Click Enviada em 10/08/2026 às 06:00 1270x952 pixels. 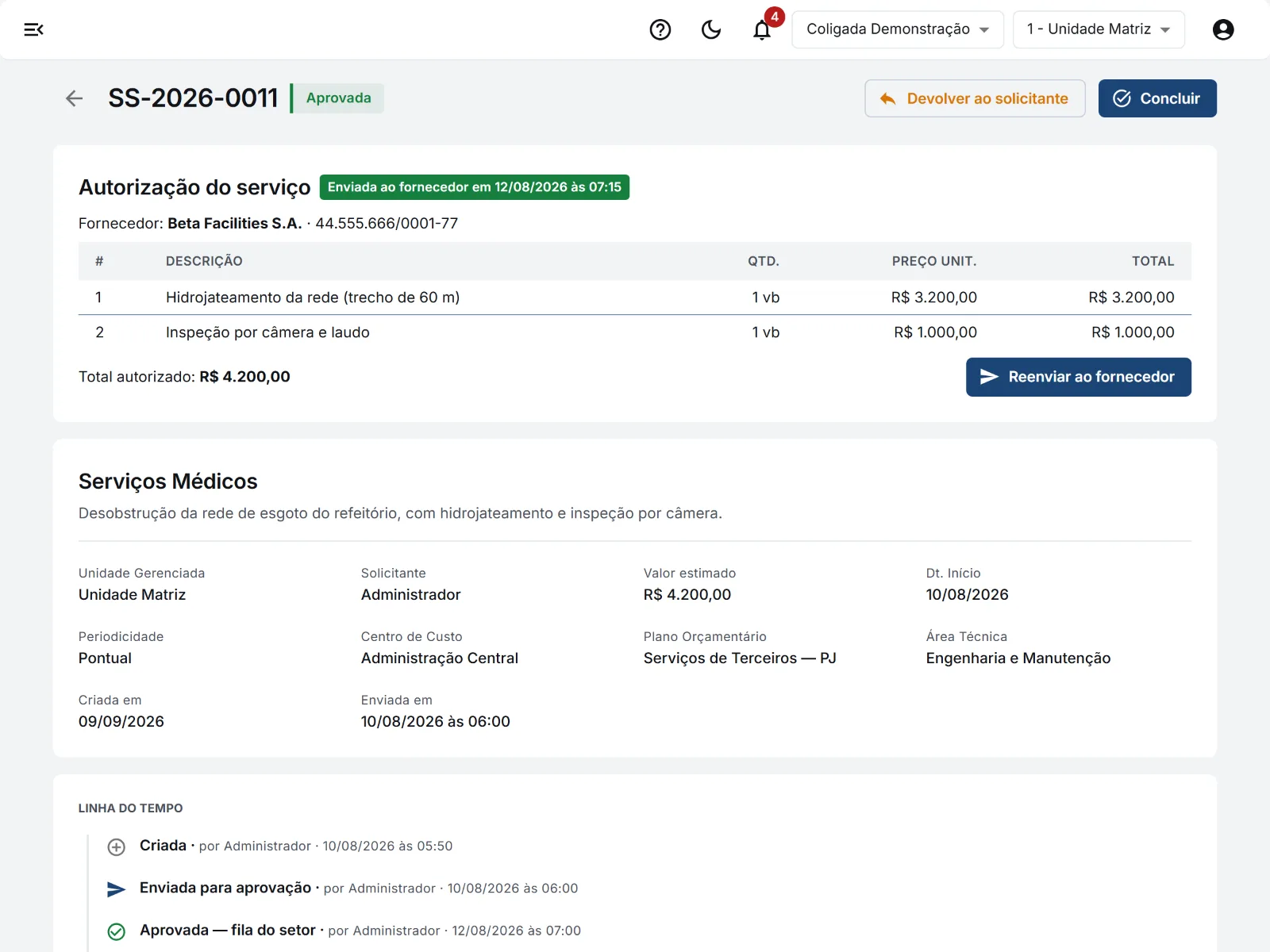tap(436, 722)
